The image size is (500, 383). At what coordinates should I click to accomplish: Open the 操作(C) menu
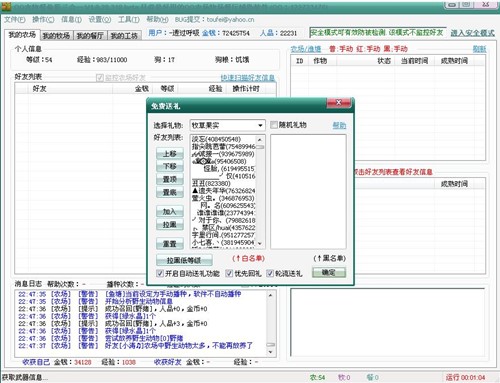[x=43, y=20]
